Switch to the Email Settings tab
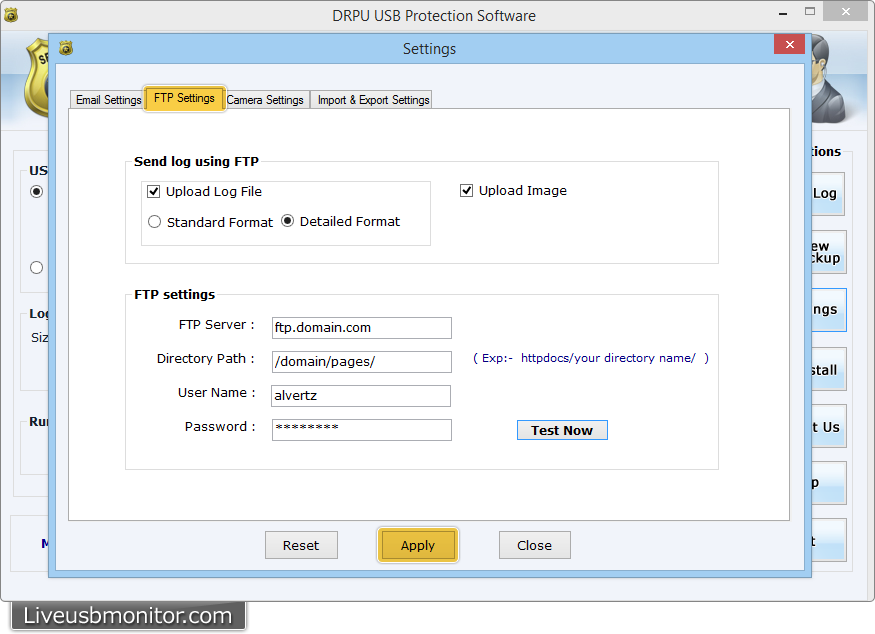The width and height of the screenshot is (875, 634). (107, 100)
